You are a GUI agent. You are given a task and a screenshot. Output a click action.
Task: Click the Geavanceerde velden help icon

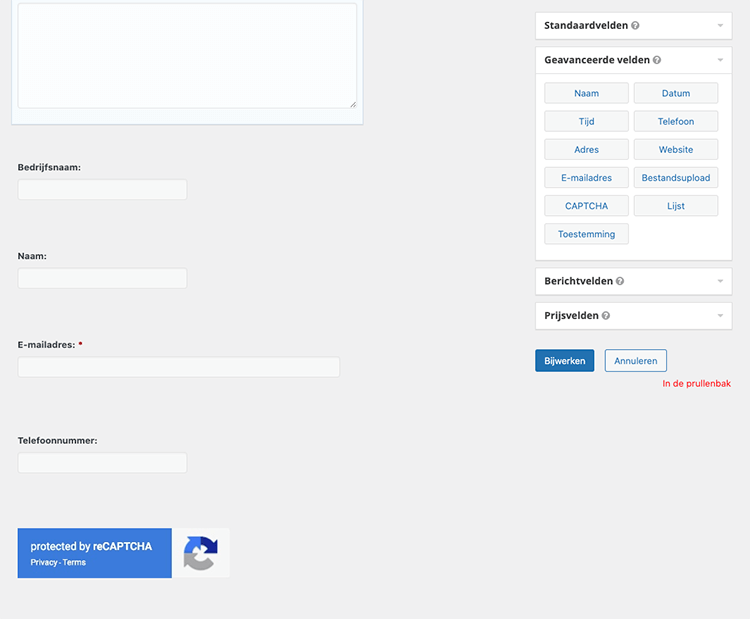pos(657,60)
